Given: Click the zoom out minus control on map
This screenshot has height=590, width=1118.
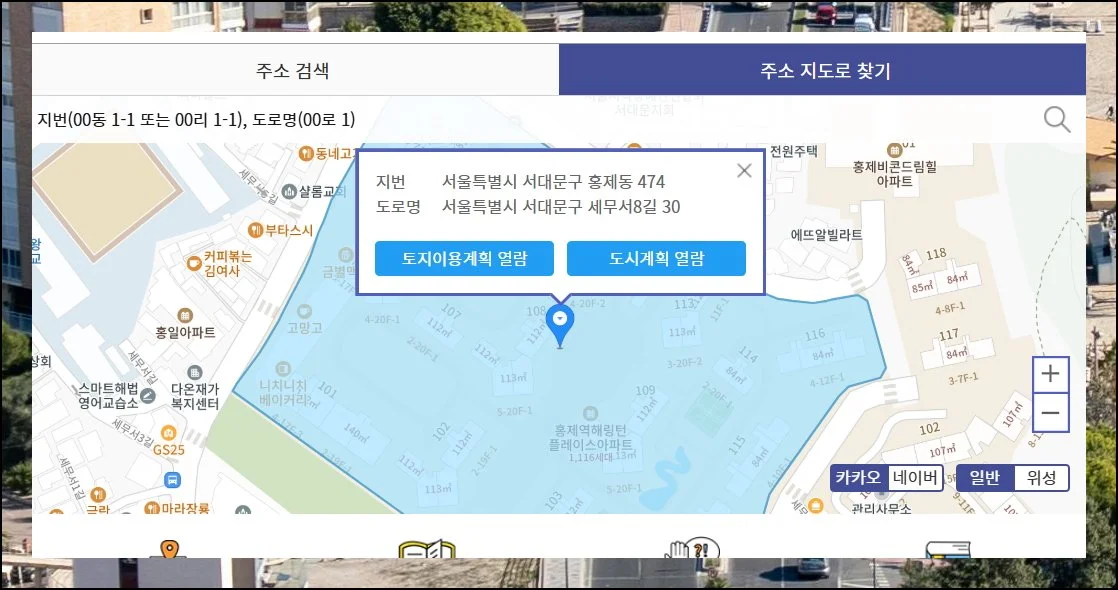Looking at the screenshot, I should point(1050,411).
